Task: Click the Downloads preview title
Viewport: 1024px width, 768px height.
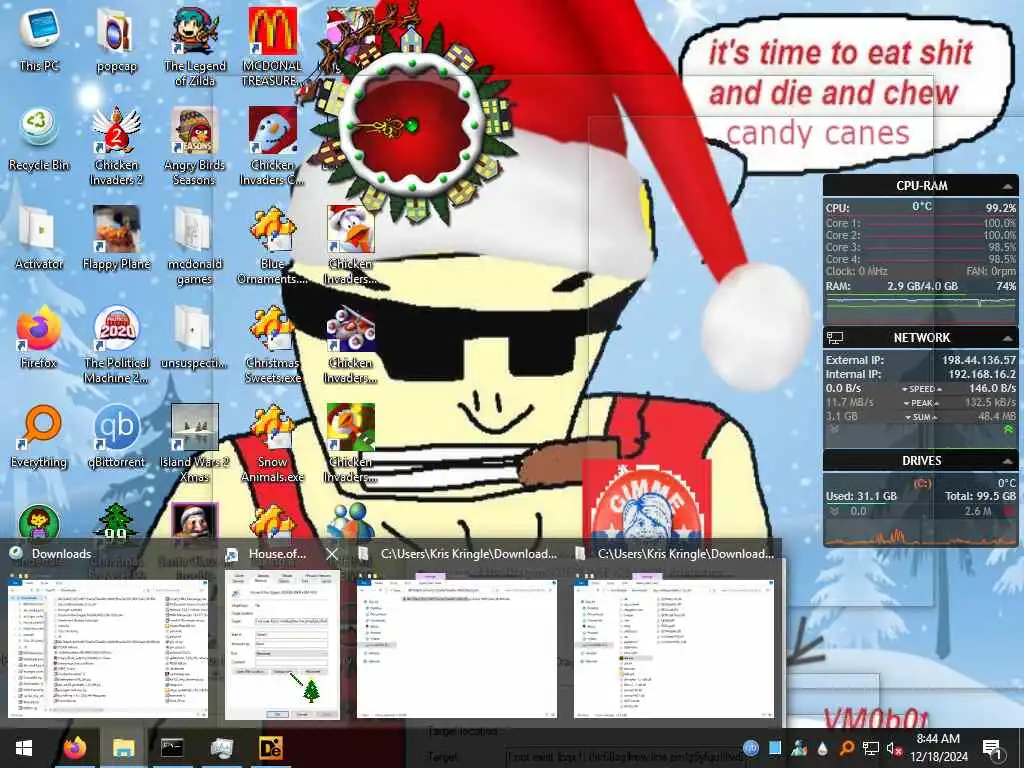Action: tap(61, 554)
